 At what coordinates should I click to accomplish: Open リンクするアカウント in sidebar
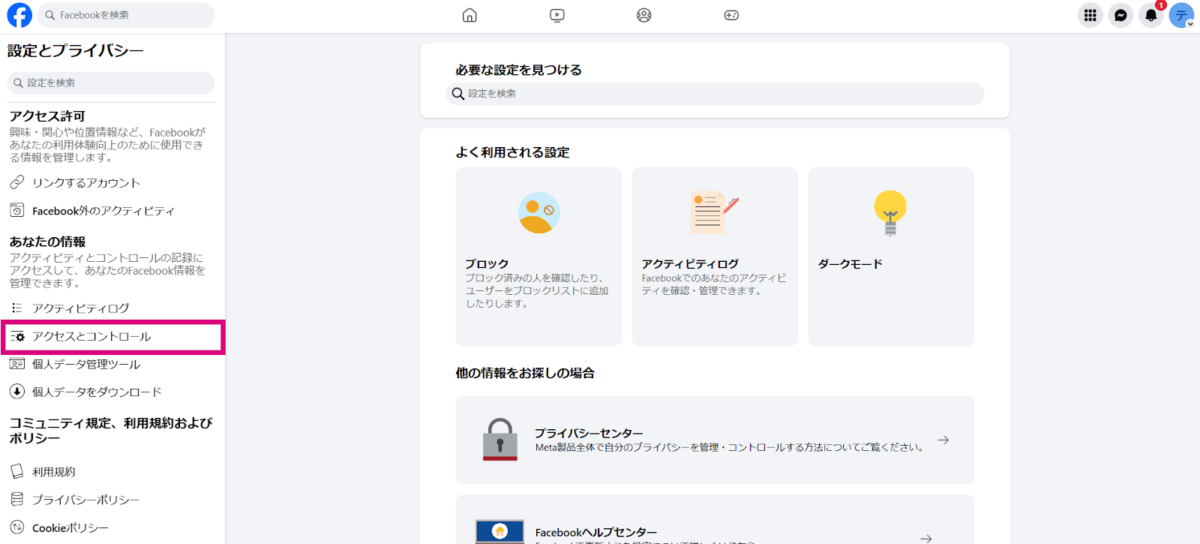tap(86, 183)
